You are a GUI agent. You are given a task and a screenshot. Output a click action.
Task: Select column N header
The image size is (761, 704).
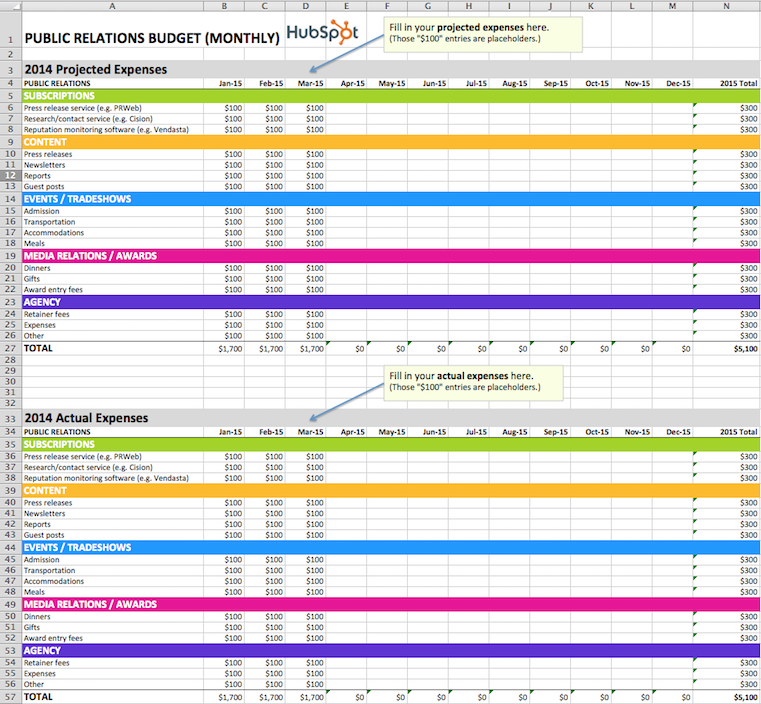pos(727,6)
